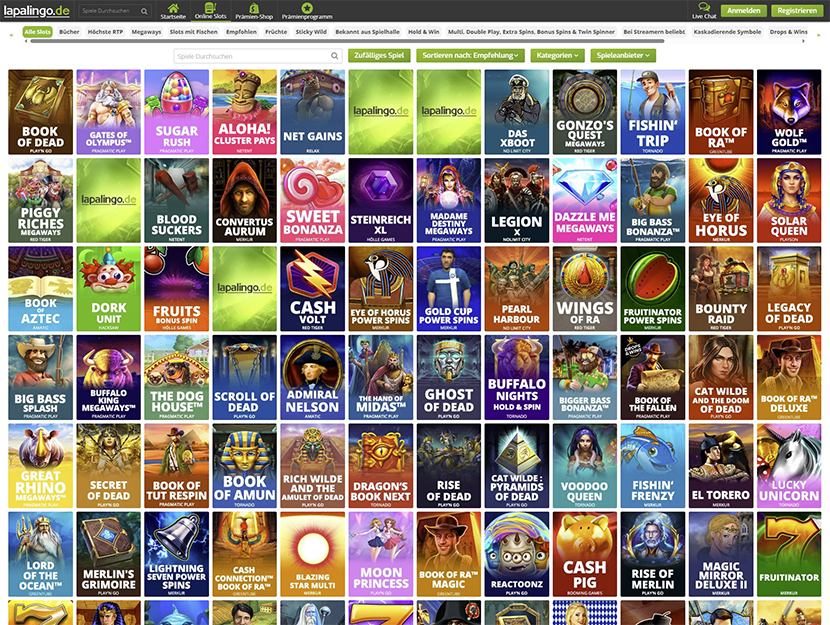Open the Legacy of Dead game
The width and height of the screenshot is (830, 625).
(789, 288)
